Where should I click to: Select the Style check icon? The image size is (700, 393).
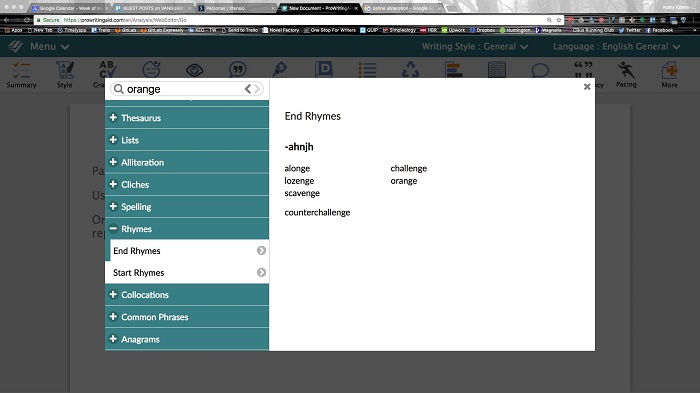click(x=64, y=75)
